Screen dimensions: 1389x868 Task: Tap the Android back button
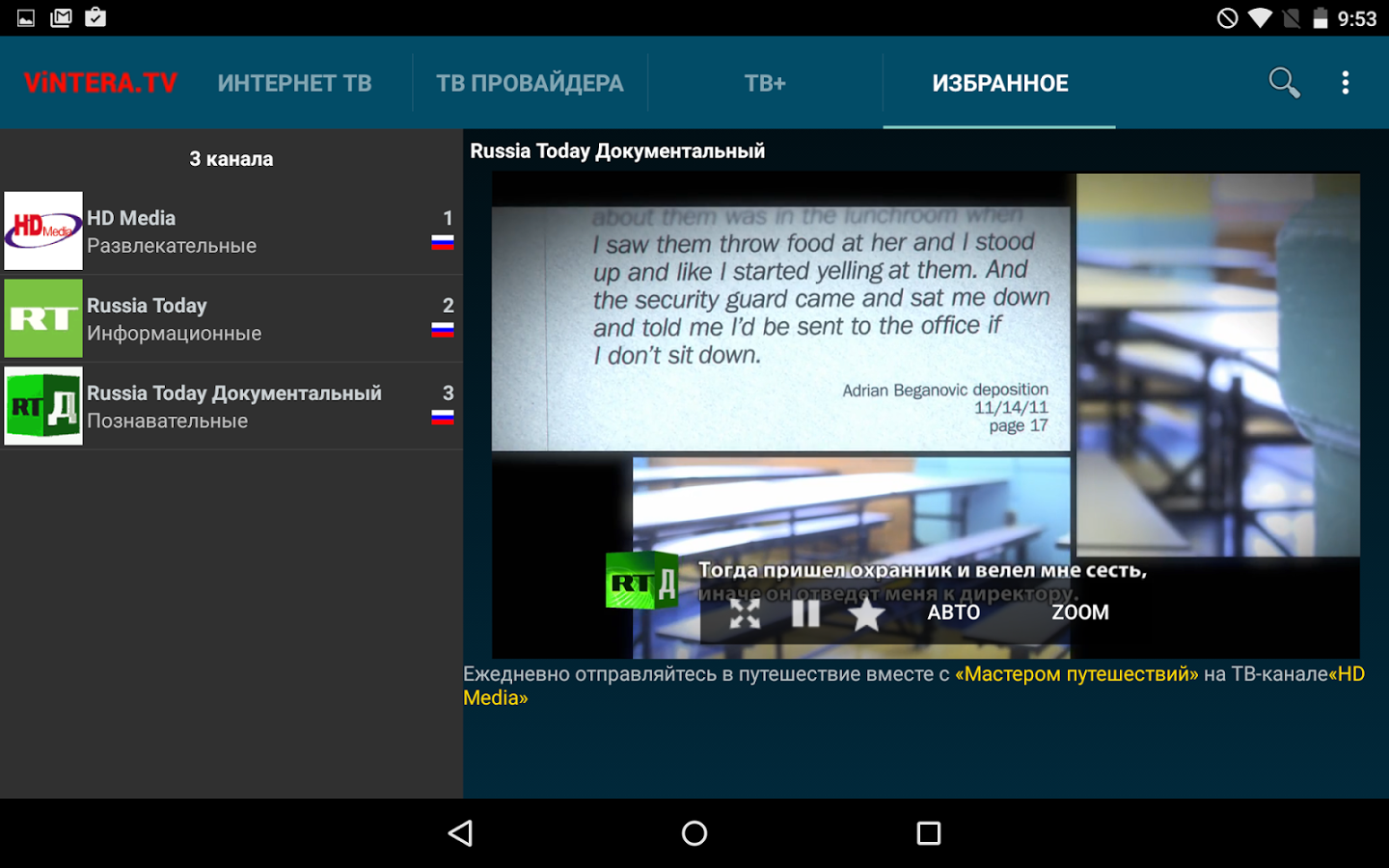(x=461, y=833)
